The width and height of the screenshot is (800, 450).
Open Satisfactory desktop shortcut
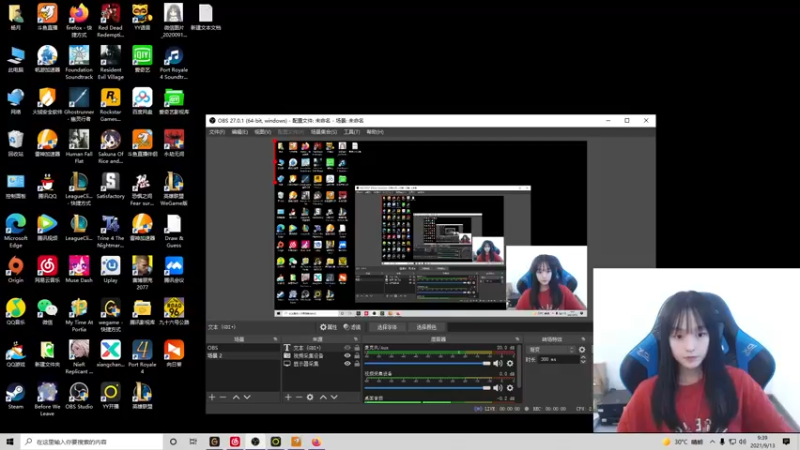(110, 186)
